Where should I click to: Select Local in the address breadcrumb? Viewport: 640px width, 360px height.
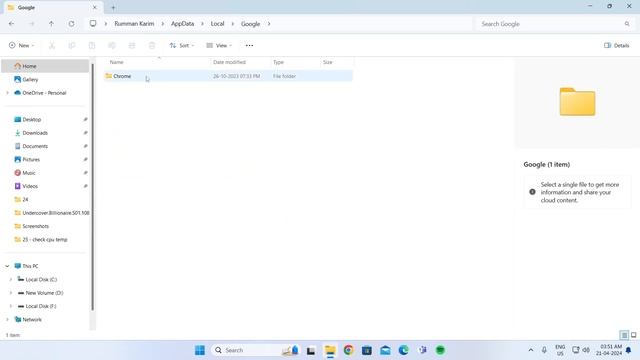218,24
